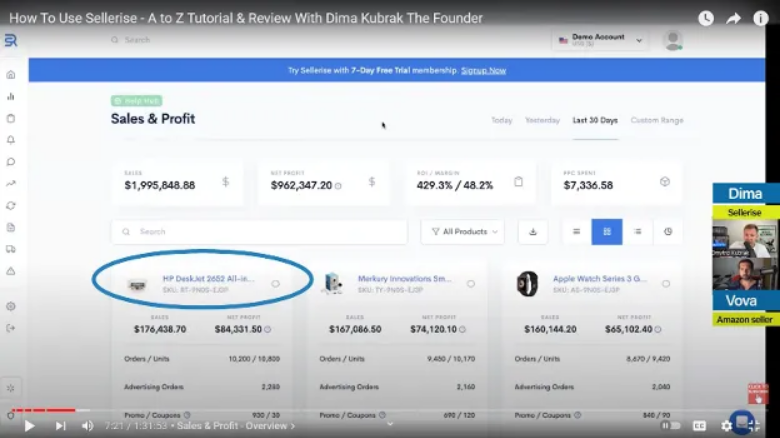The height and width of the screenshot is (438, 780).
Task: Click info icon beside $962,347.20 net profit
Action: point(338,186)
